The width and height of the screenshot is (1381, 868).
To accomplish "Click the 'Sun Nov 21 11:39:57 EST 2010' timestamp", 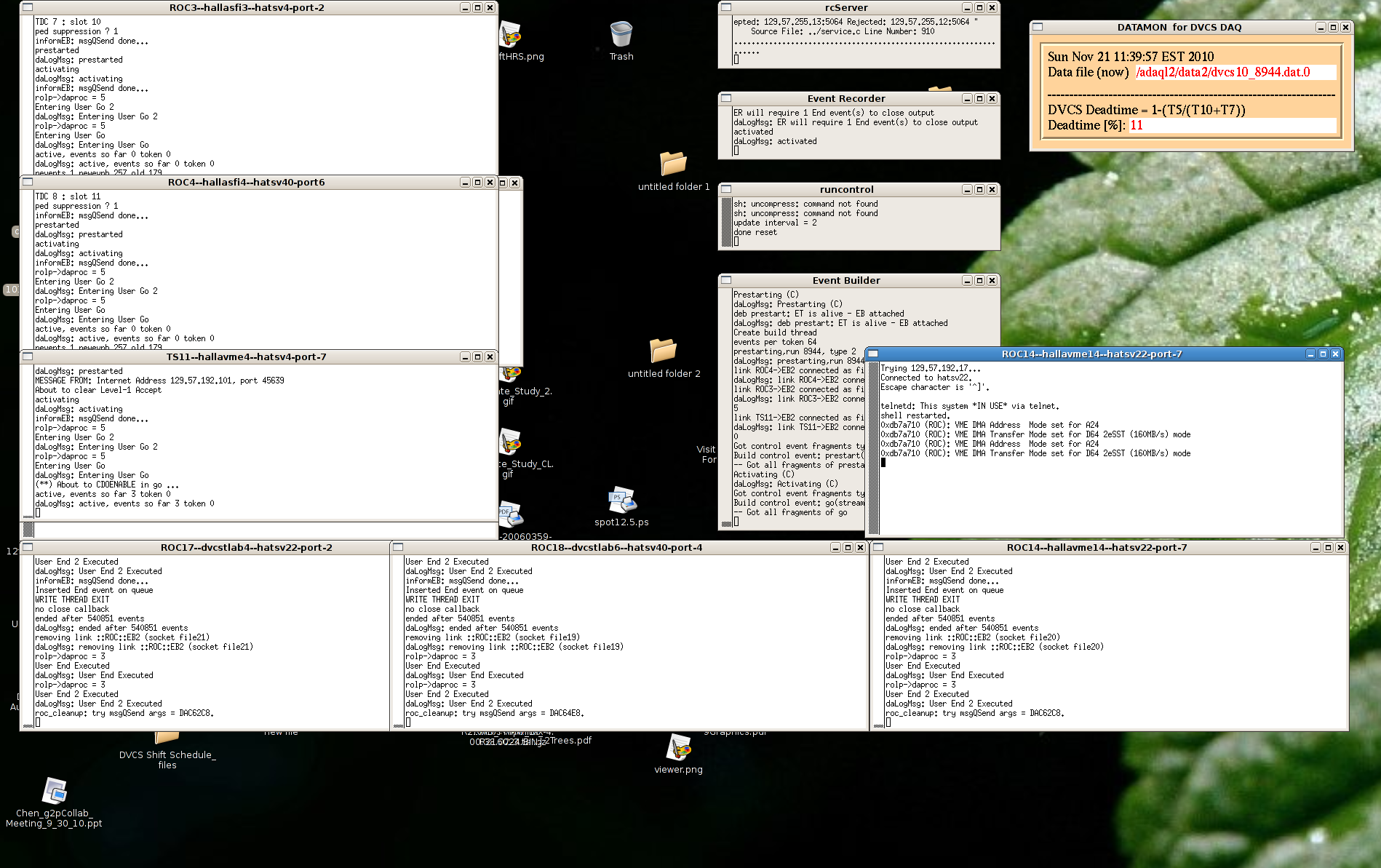I will pyautogui.click(x=1131, y=57).
